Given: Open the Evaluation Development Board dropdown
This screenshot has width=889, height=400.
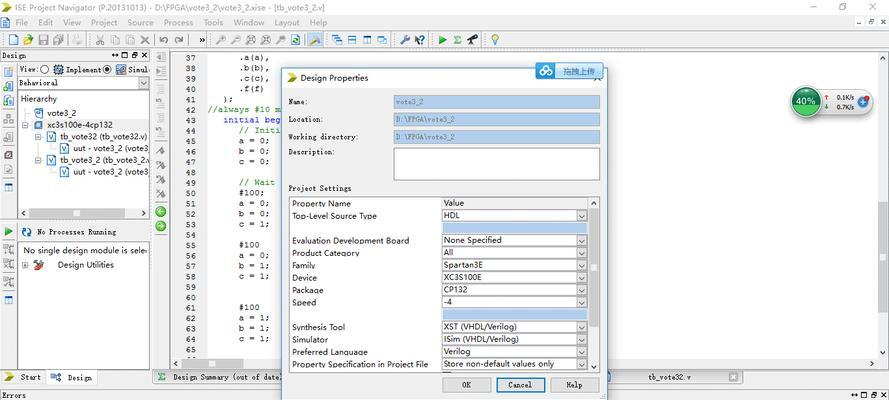Looking at the screenshot, I should (x=581, y=240).
